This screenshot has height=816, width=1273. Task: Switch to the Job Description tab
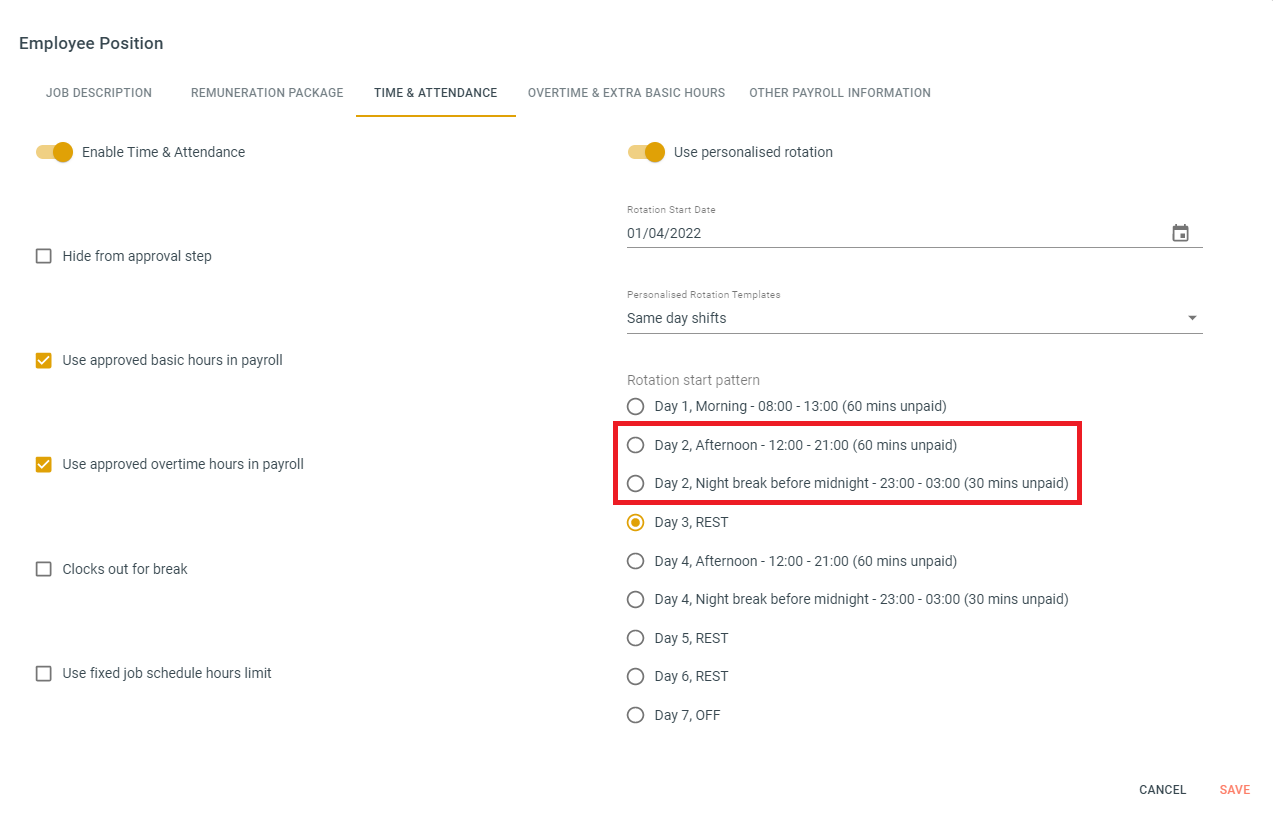[99, 93]
